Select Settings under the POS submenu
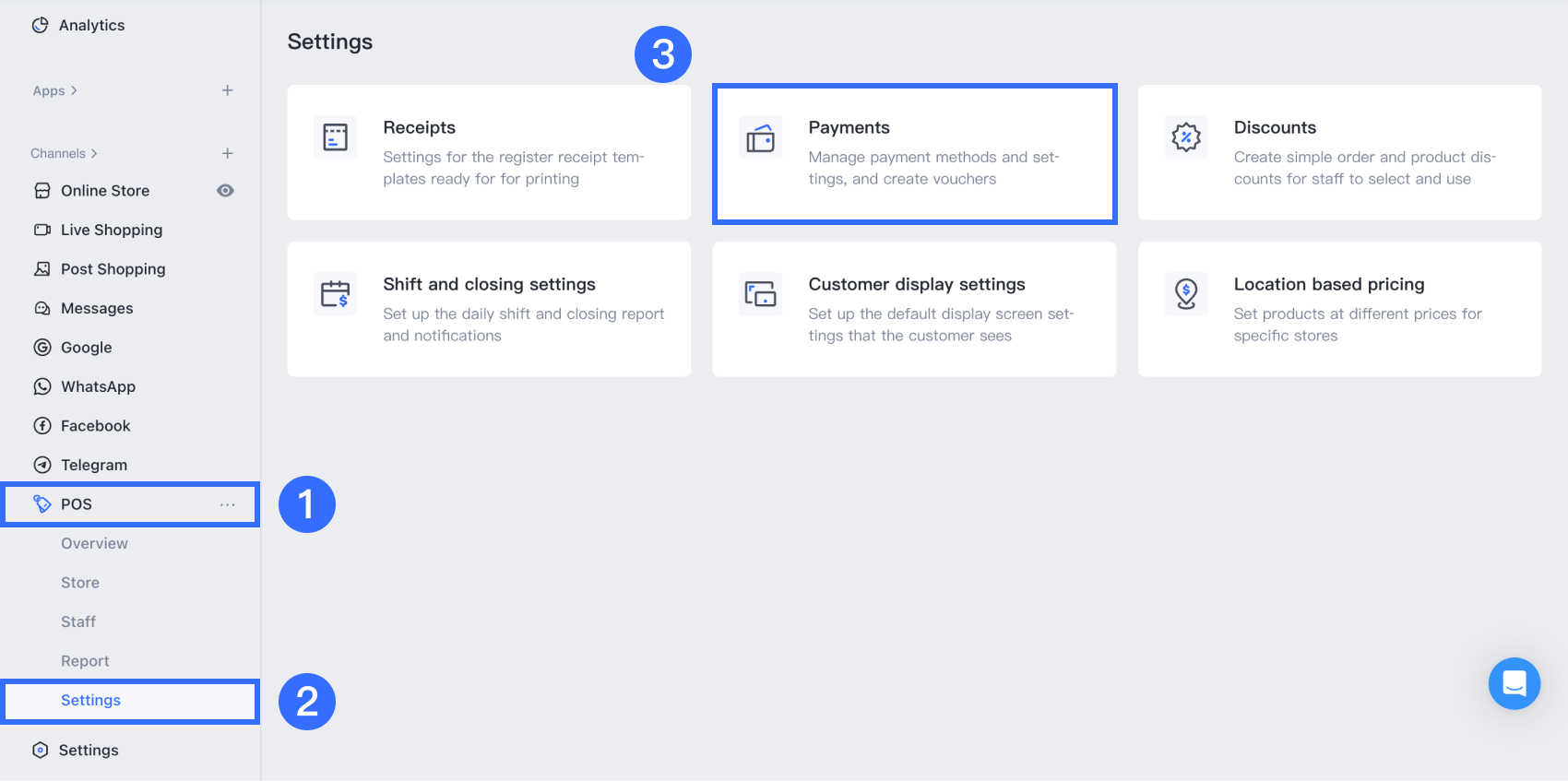 (90, 701)
